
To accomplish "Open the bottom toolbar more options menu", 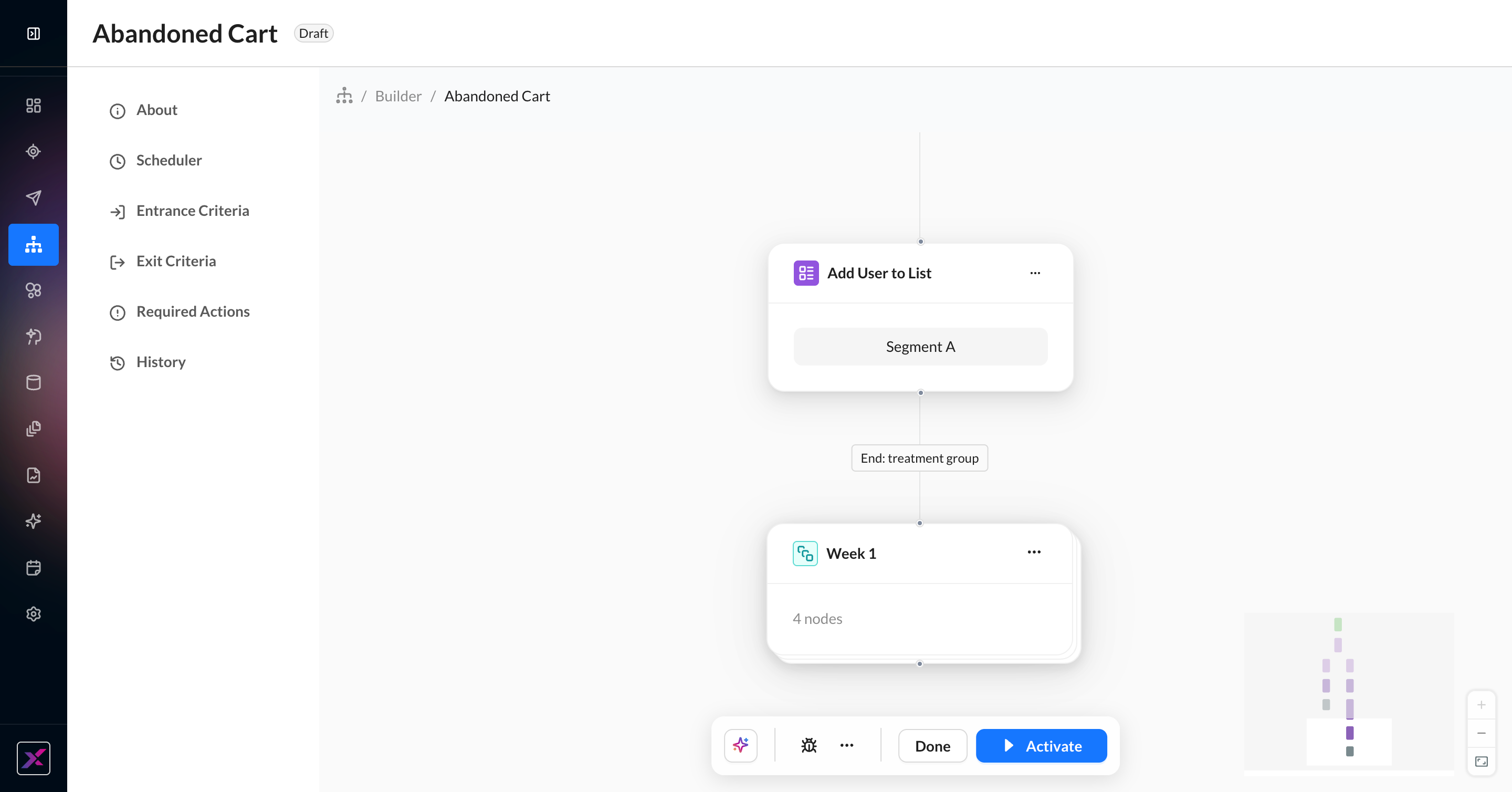I will coord(846,746).
